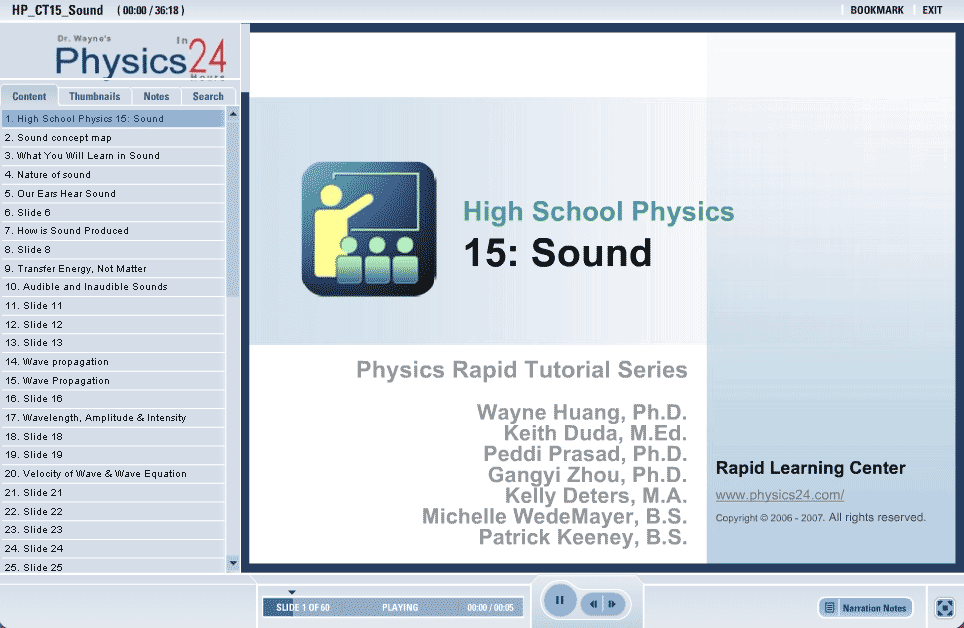Switch to the Thumbnails tab
The height and width of the screenshot is (628, 964).
point(94,97)
